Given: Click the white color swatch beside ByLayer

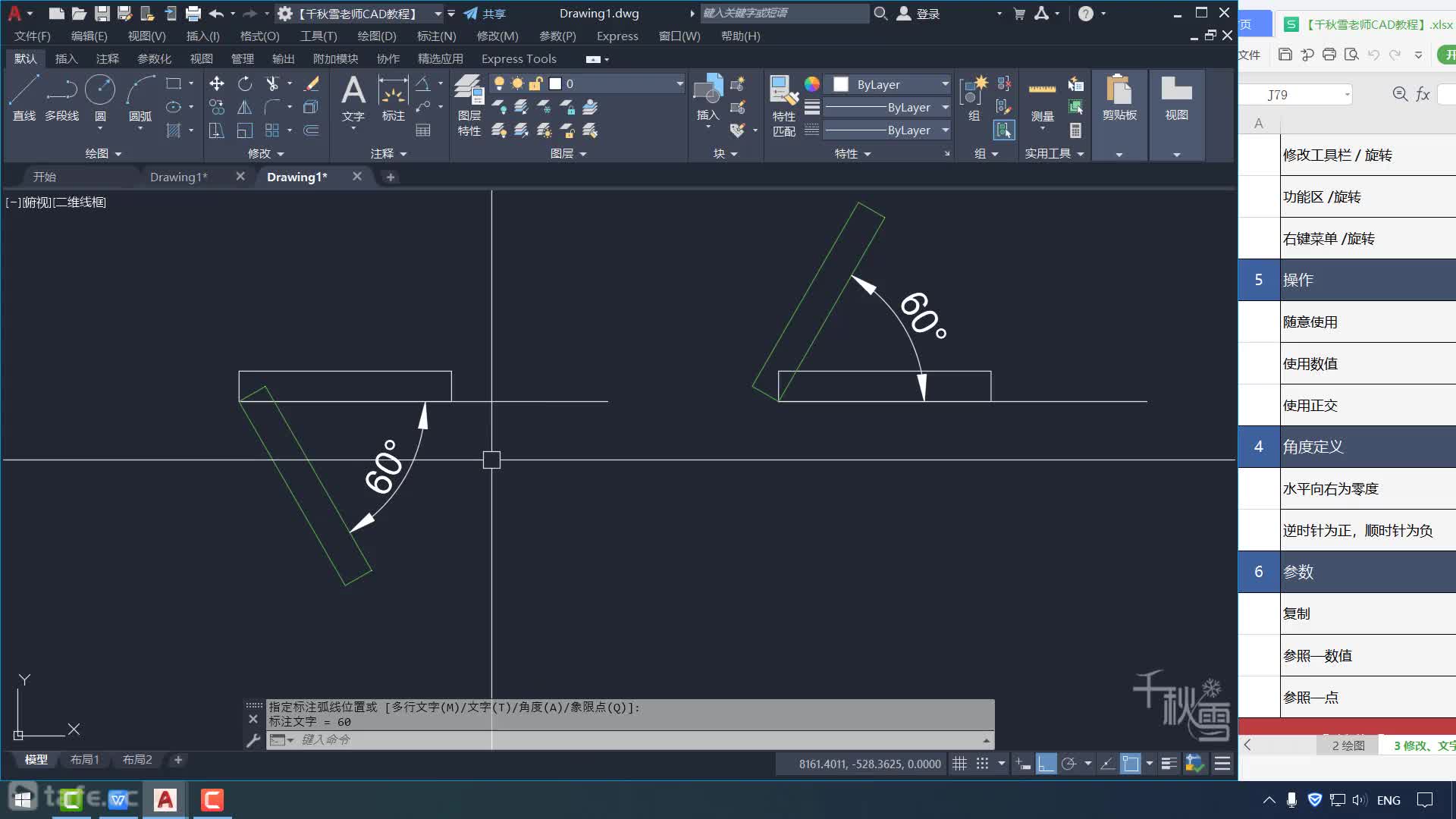Looking at the screenshot, I should (840, 84).
